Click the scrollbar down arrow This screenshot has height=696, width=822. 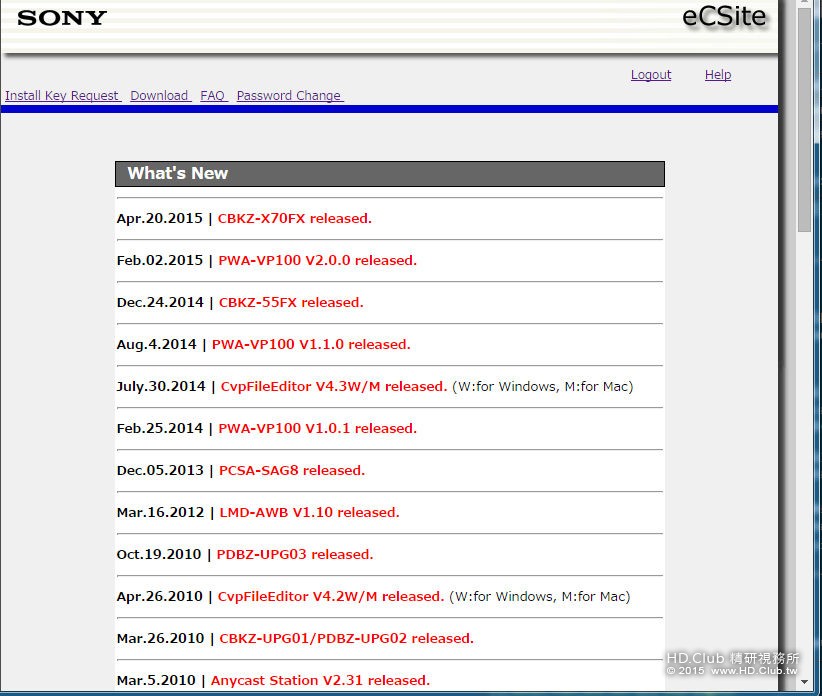point(804,682)
